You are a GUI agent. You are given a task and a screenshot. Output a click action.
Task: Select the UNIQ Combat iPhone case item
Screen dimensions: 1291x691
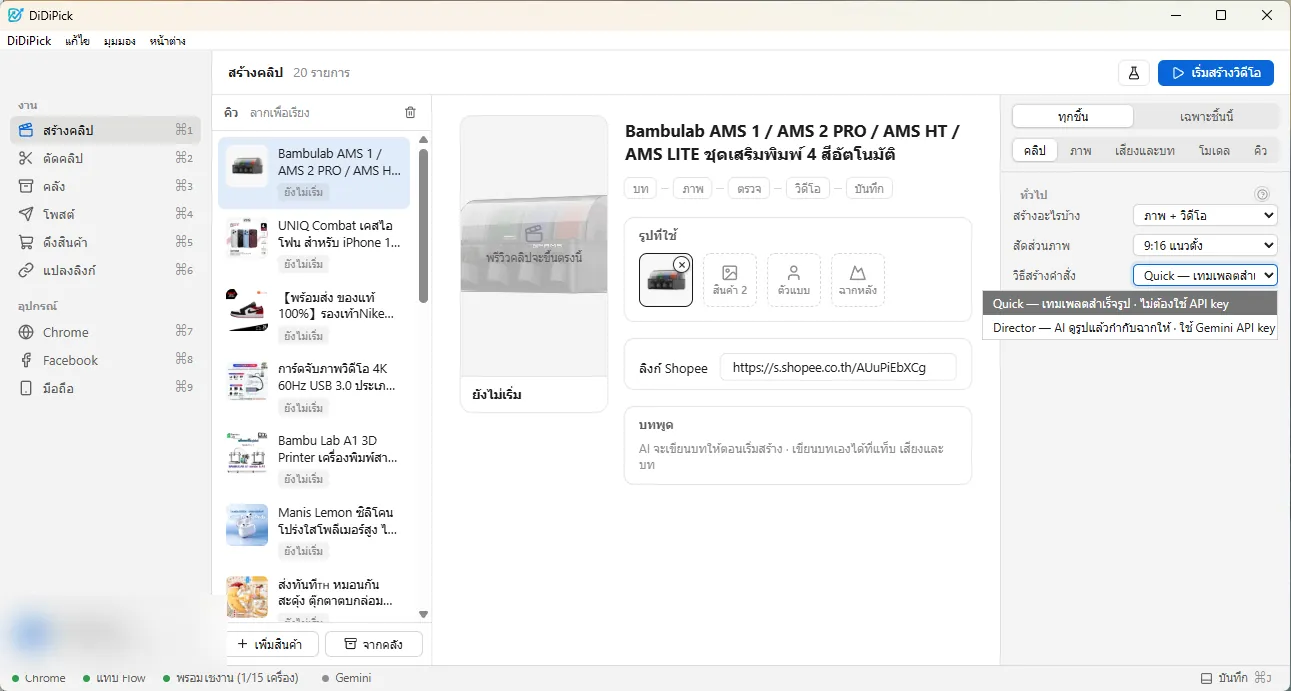pos(314,245)
